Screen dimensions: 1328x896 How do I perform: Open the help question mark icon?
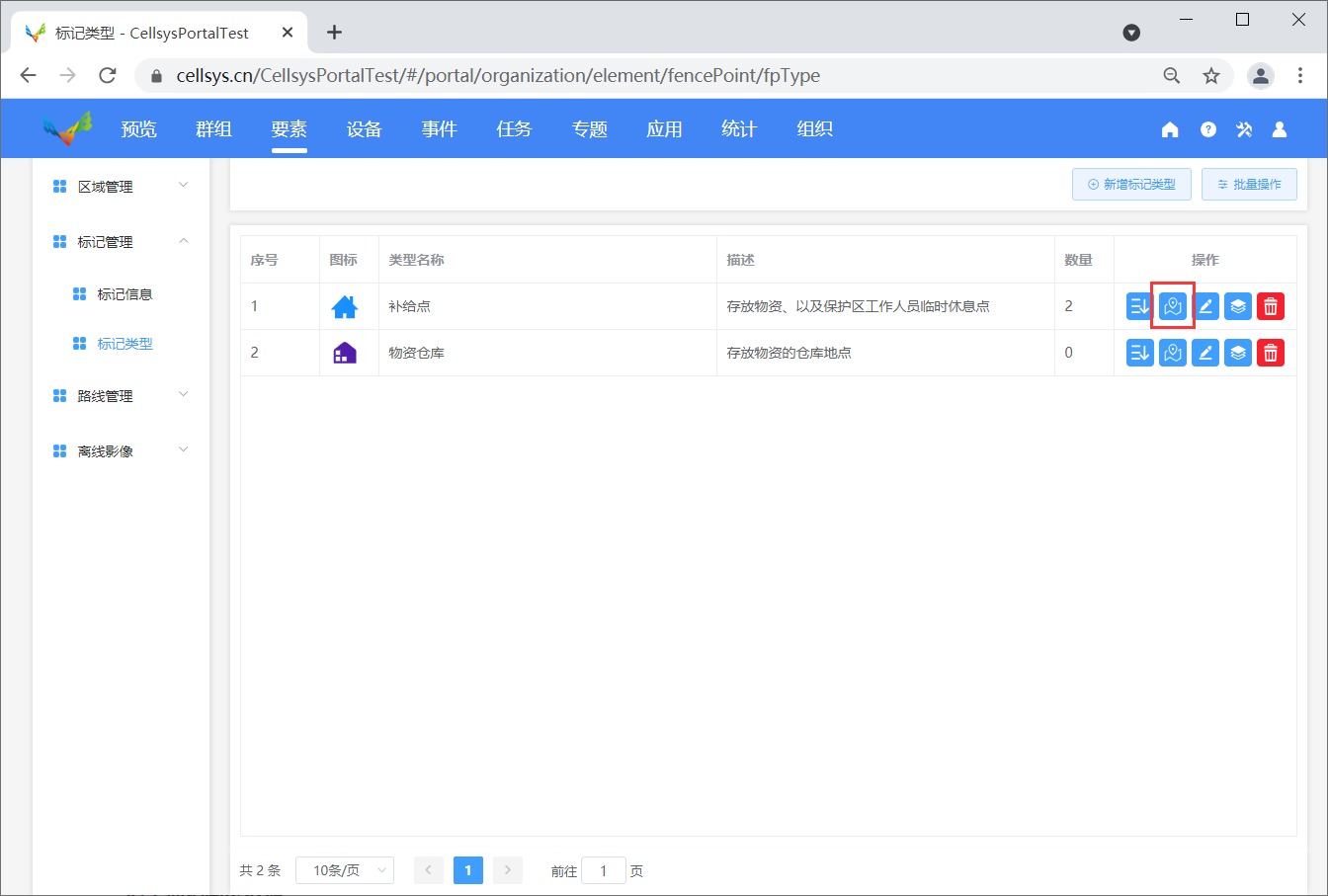coord(1207,129)
